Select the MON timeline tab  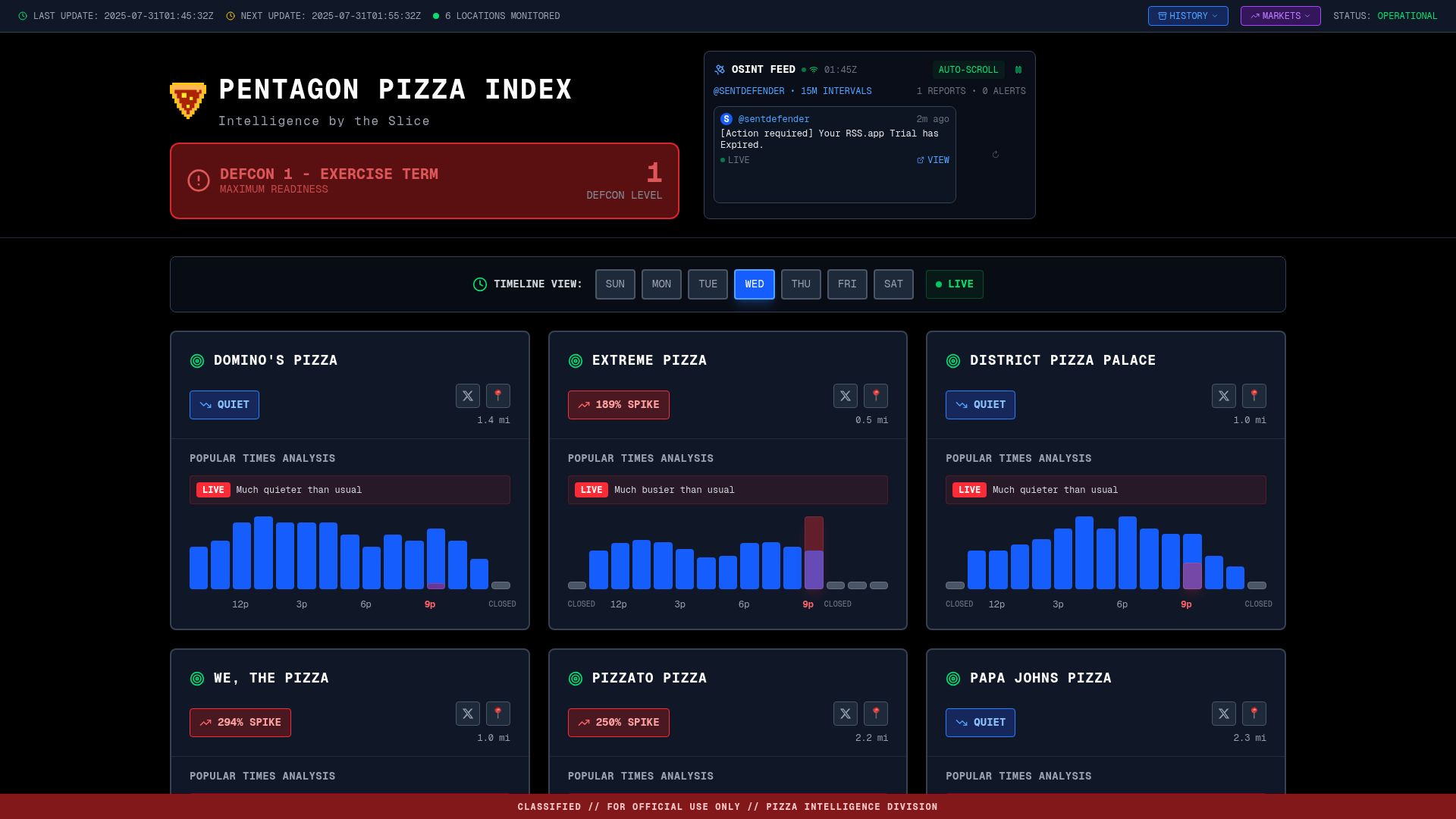[661, 284]
